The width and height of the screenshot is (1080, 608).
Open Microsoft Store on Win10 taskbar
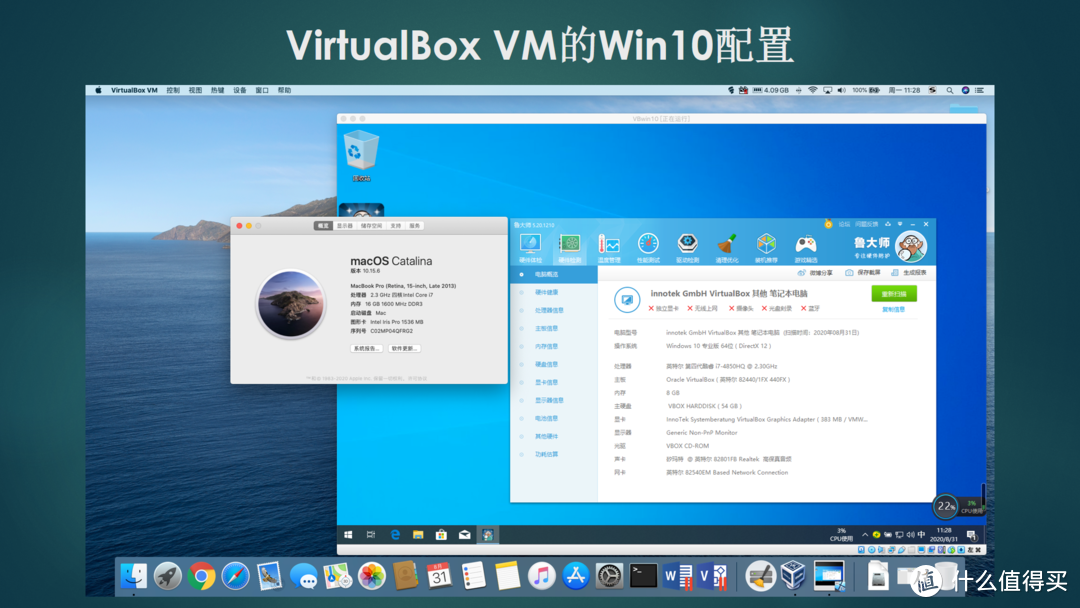tap(442, 534)
